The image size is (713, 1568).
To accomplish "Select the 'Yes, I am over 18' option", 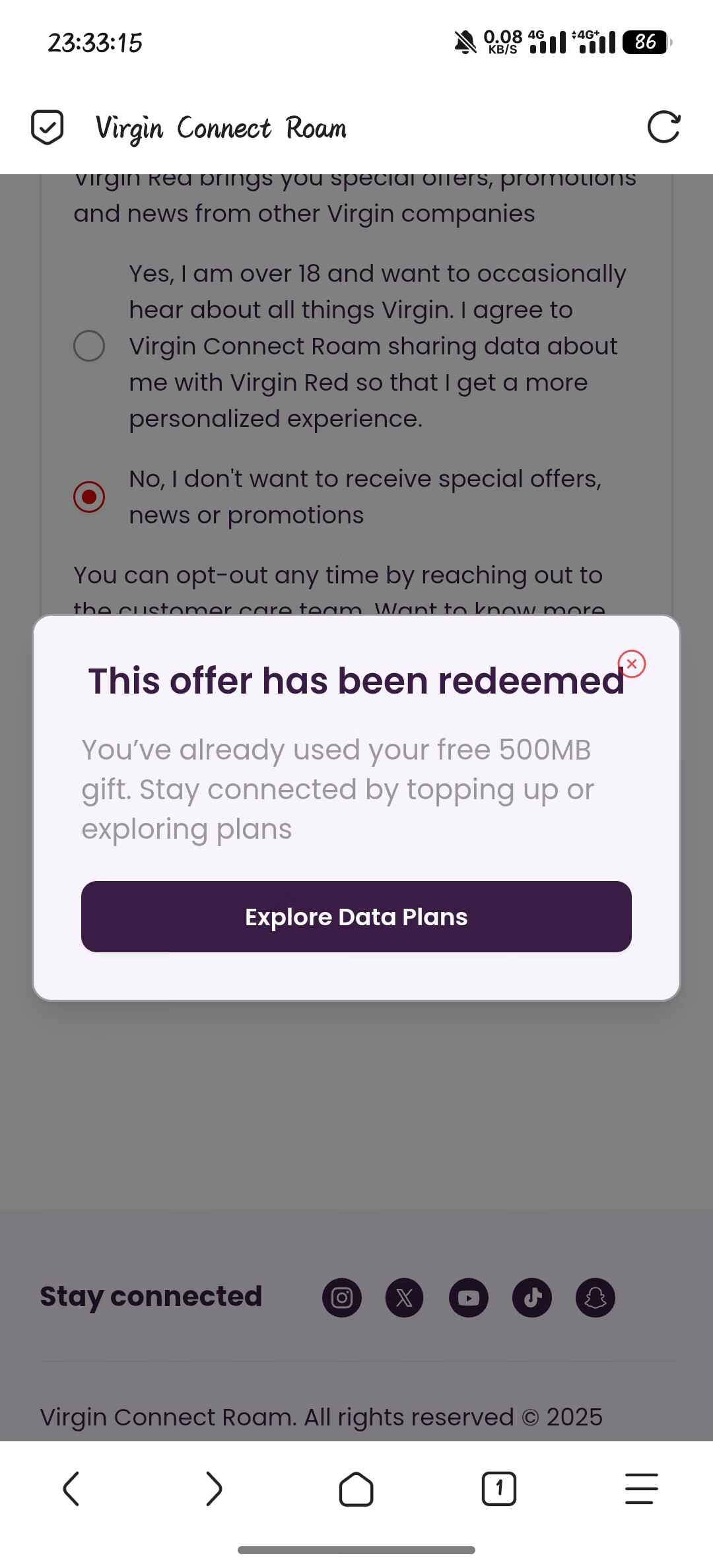I will click(x=89, y=346).
